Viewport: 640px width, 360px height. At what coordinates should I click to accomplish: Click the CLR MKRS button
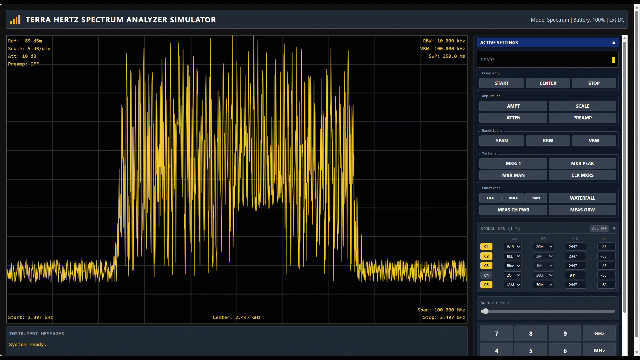coord(582,176)
